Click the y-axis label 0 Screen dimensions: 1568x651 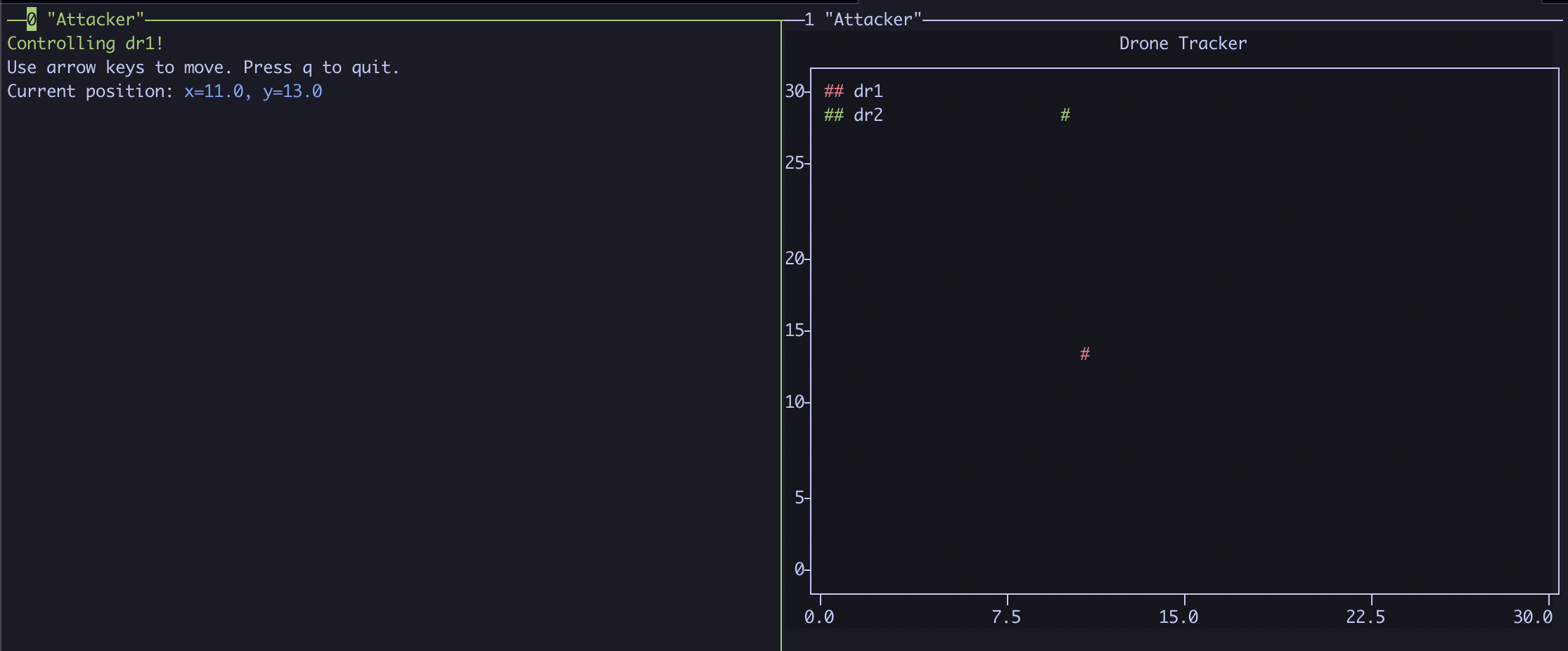click(x=799, y=569)
